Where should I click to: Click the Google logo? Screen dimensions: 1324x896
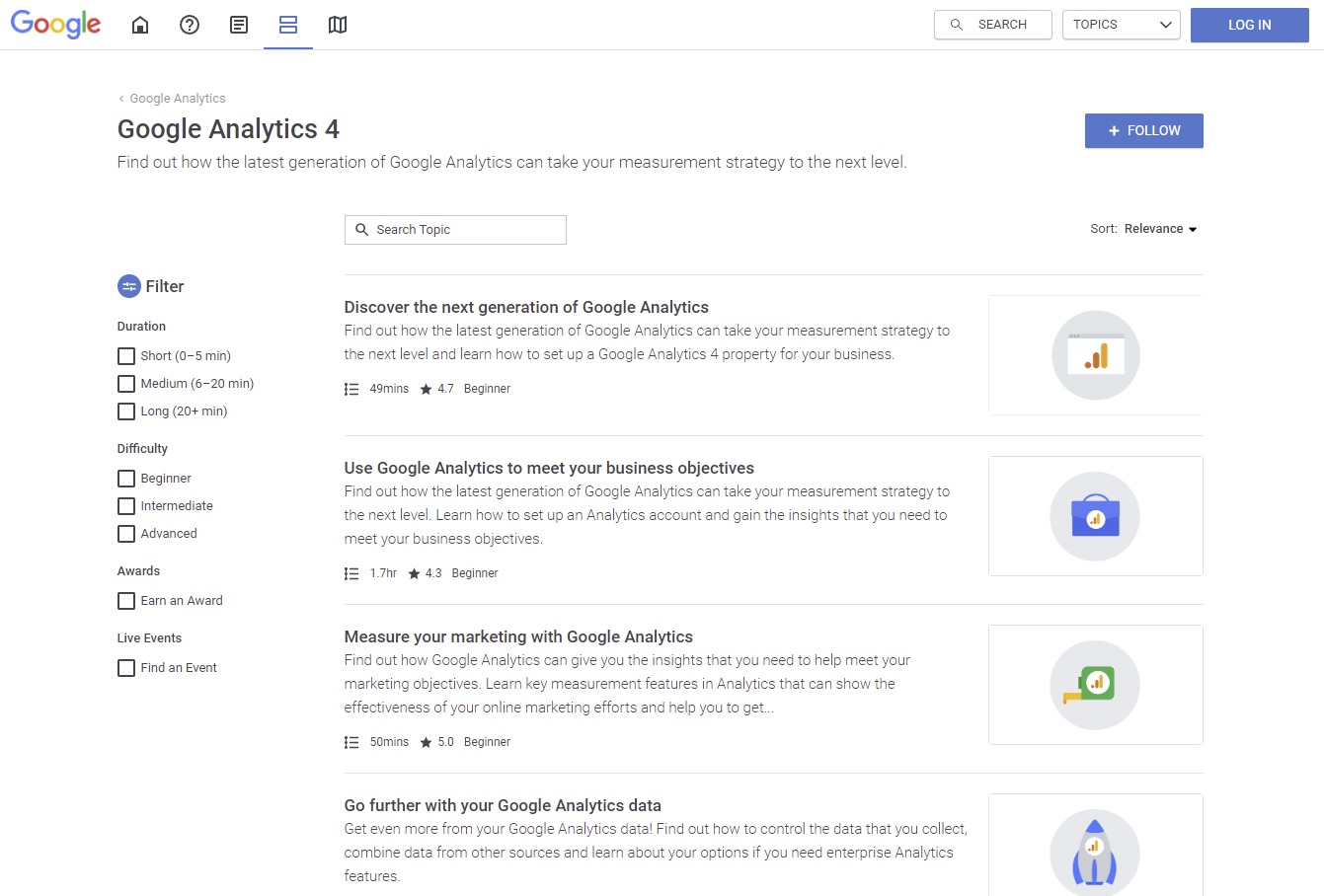coord(55,25)
